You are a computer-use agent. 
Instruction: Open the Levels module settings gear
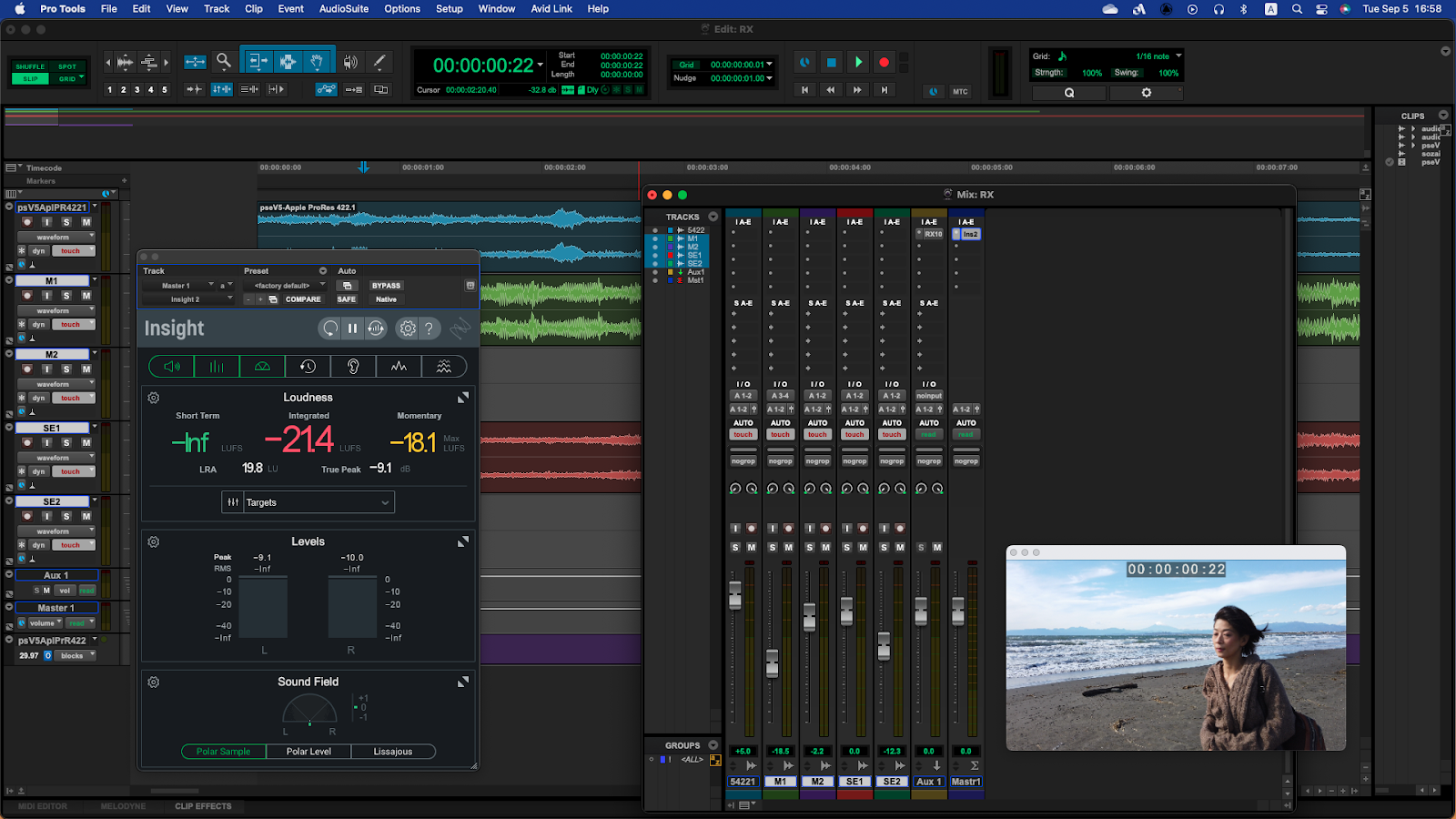154,541
